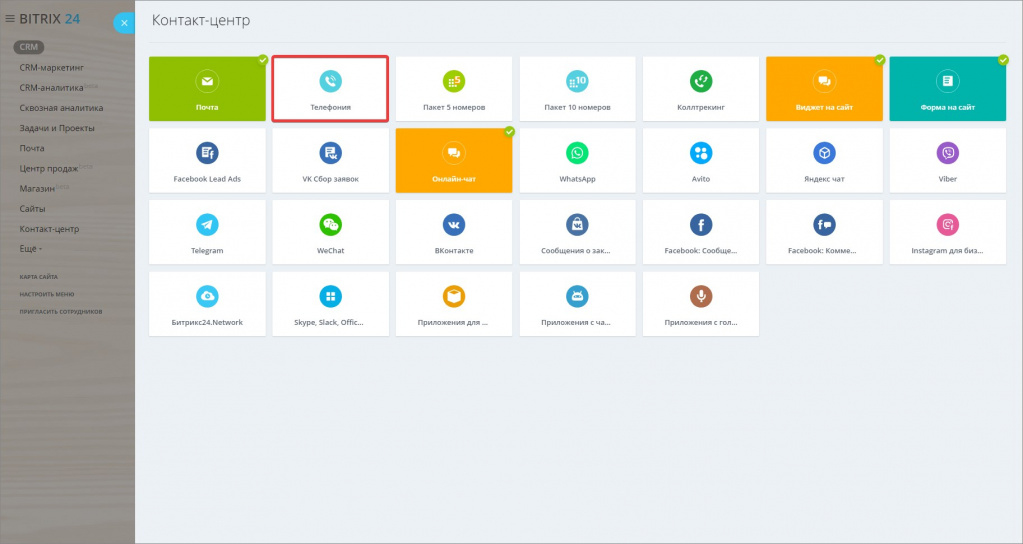Open Сайты in the sidebar

33,209
